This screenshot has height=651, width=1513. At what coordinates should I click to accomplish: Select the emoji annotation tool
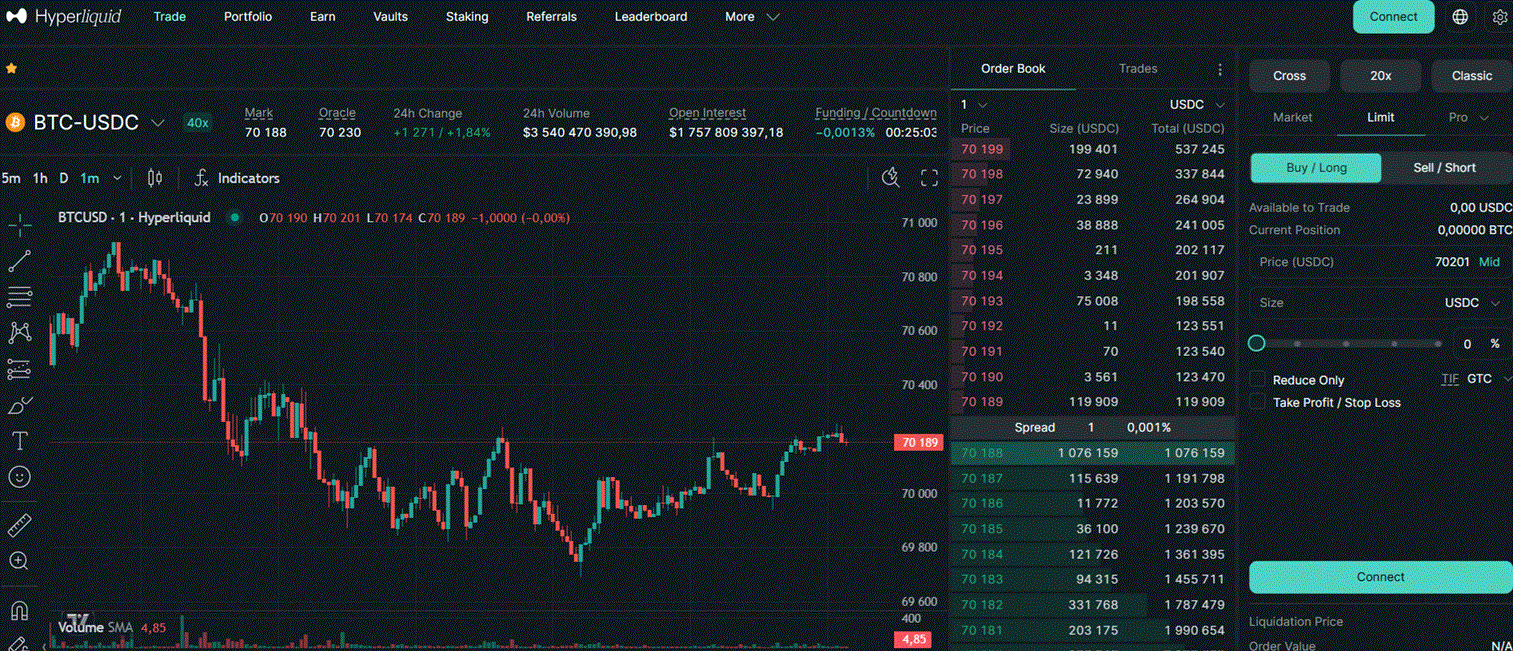click(x=19, y=477)
